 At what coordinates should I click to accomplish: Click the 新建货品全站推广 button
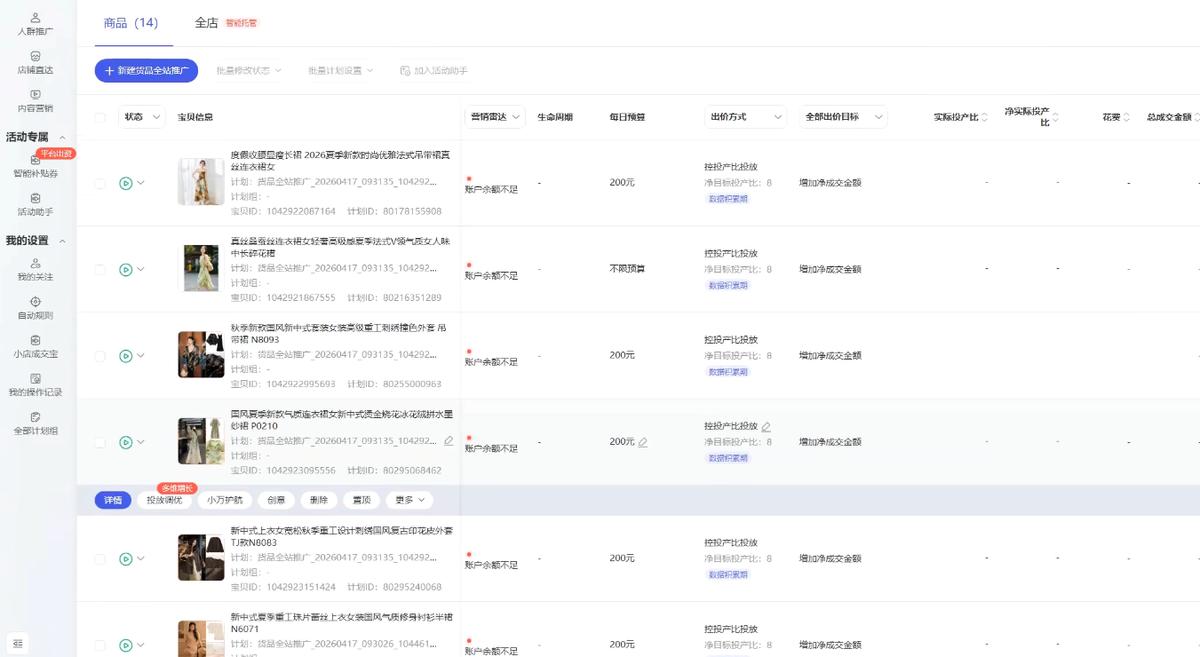click(x=147, y=71)
